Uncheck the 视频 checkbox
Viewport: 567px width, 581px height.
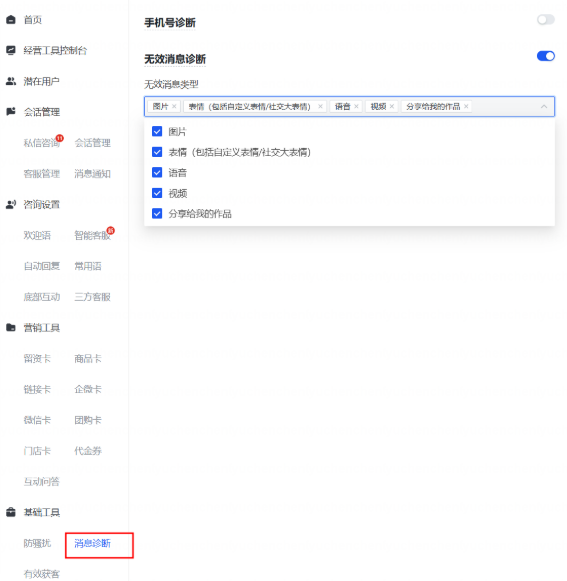point(157,193)
